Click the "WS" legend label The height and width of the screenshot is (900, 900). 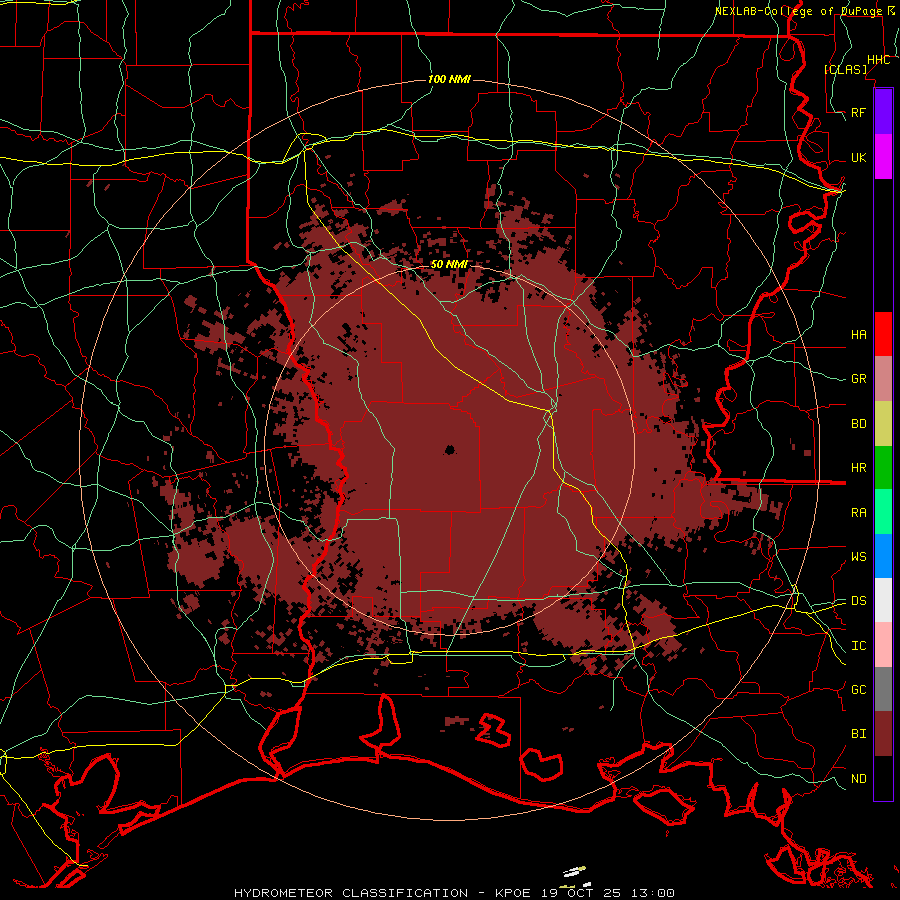[x=859, y=556]
